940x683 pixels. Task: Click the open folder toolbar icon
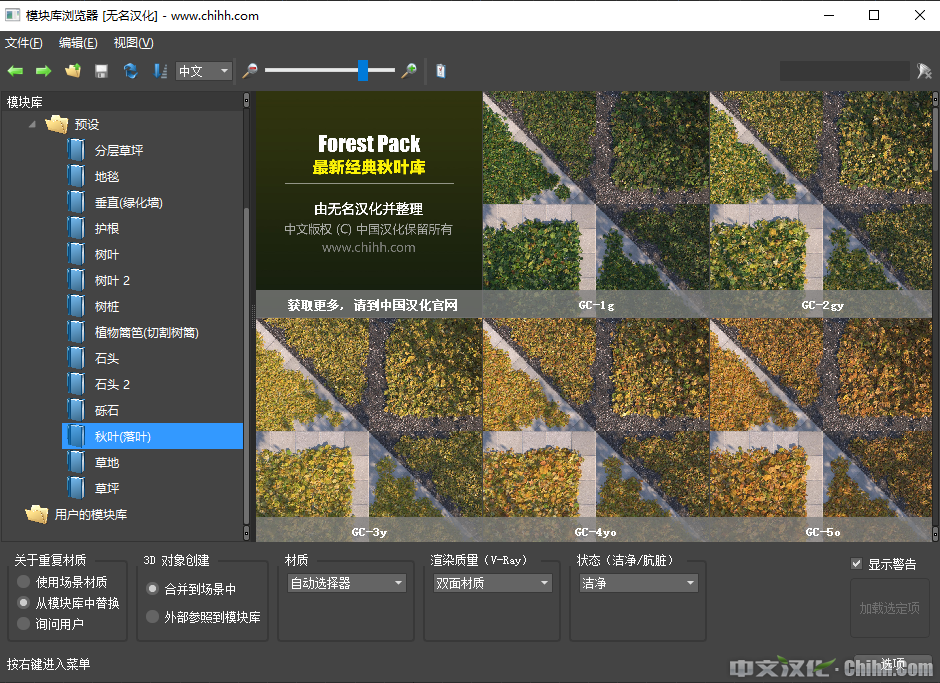click(x=72, y=71)
